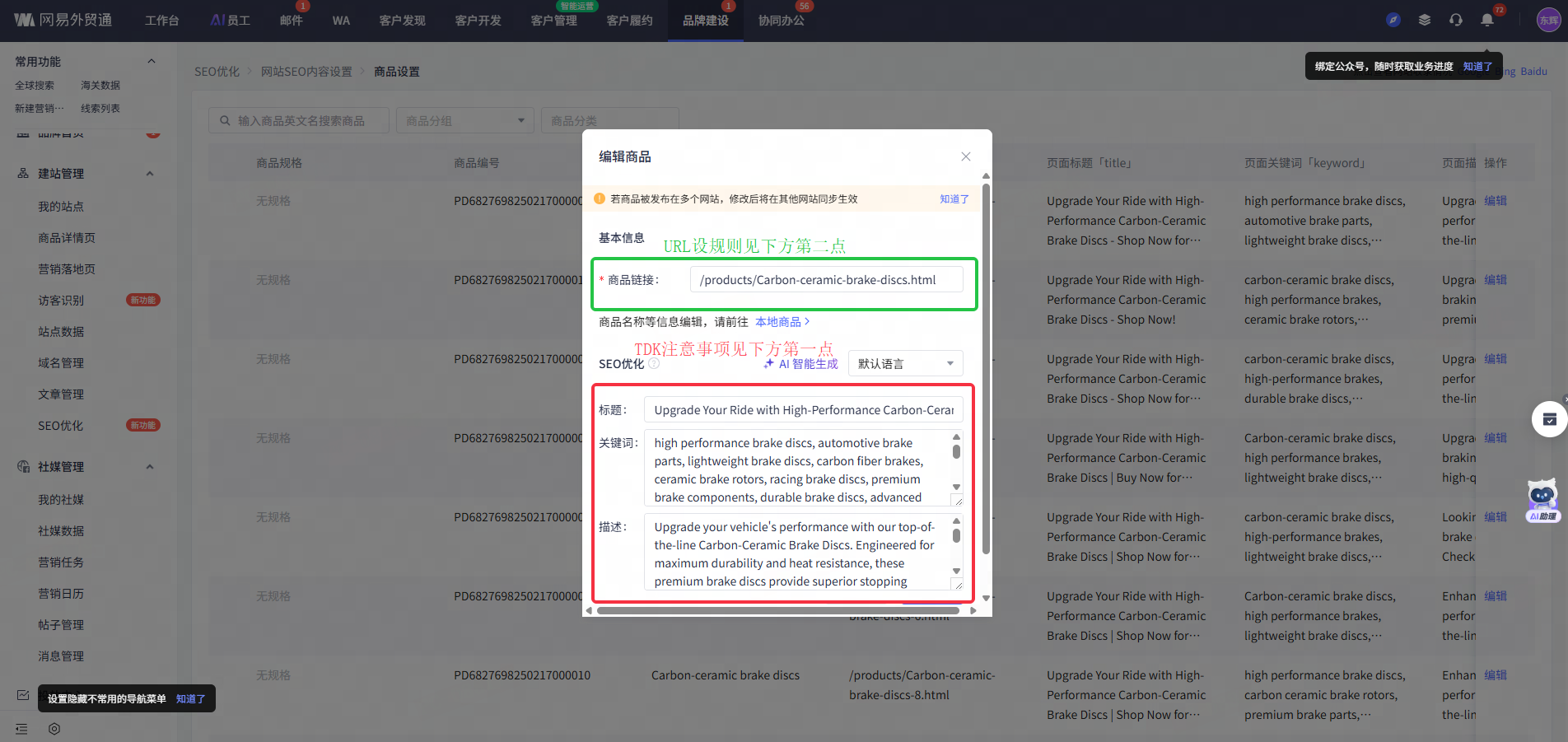The width and height of the screenshot is (1568, 742).
Task: Click the dialog's horizontal scrollbar
Action: pos(777,611)
